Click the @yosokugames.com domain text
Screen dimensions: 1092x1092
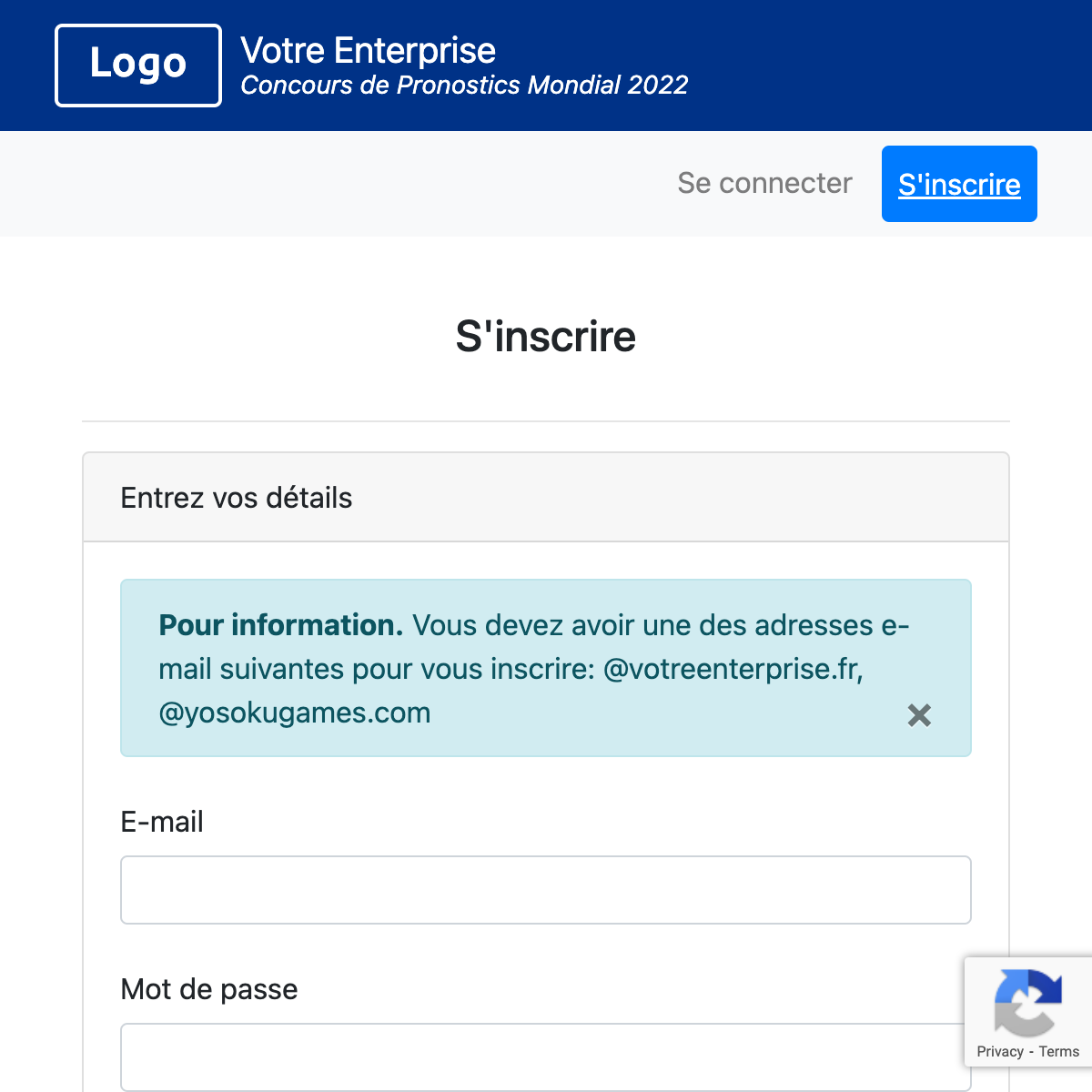(x=295, y=713)
